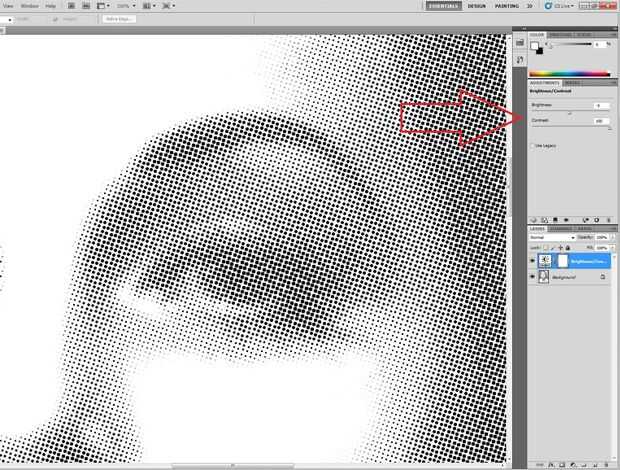
Task: Hide the Background layer with its eye
Action: pyautogui.click(x=532, y=277)
